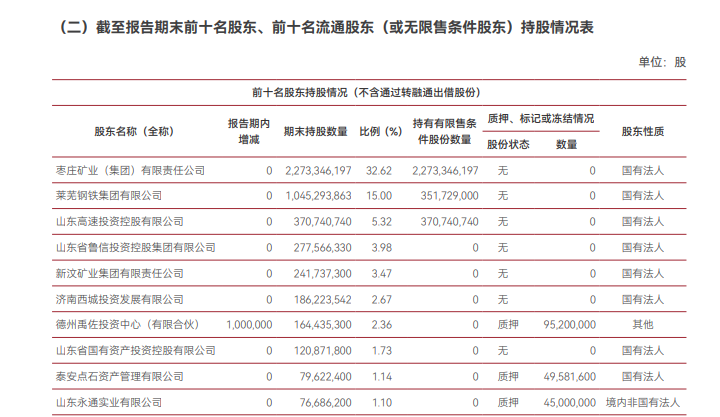Click the percentage 2.67
The image size is (720, 417).
[382, 300]
